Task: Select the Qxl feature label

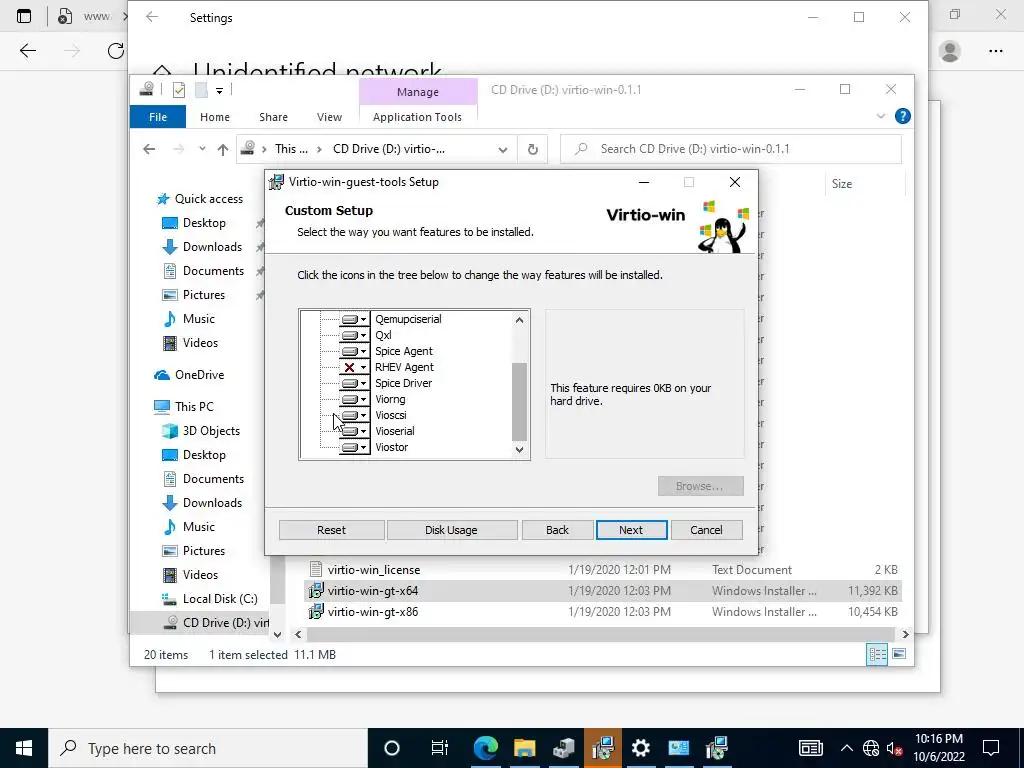Action: coord(383,335)
